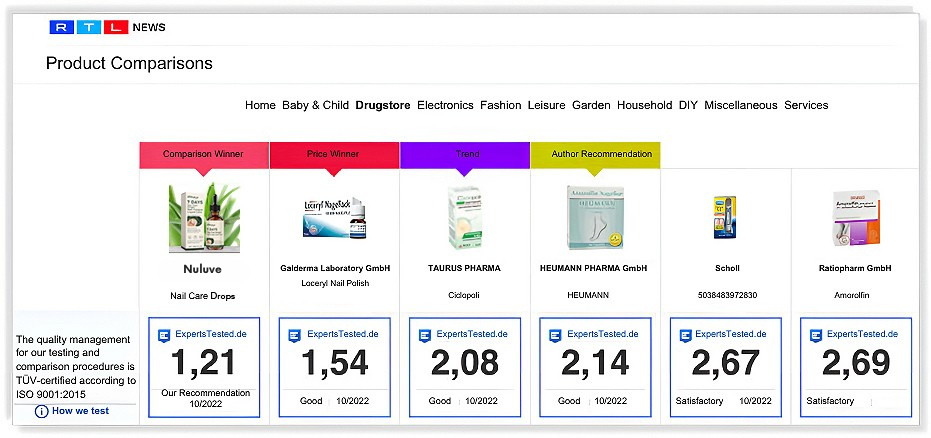Click the Nail Care Drops product name
931x438 pixels.
[x=202, y=296]
